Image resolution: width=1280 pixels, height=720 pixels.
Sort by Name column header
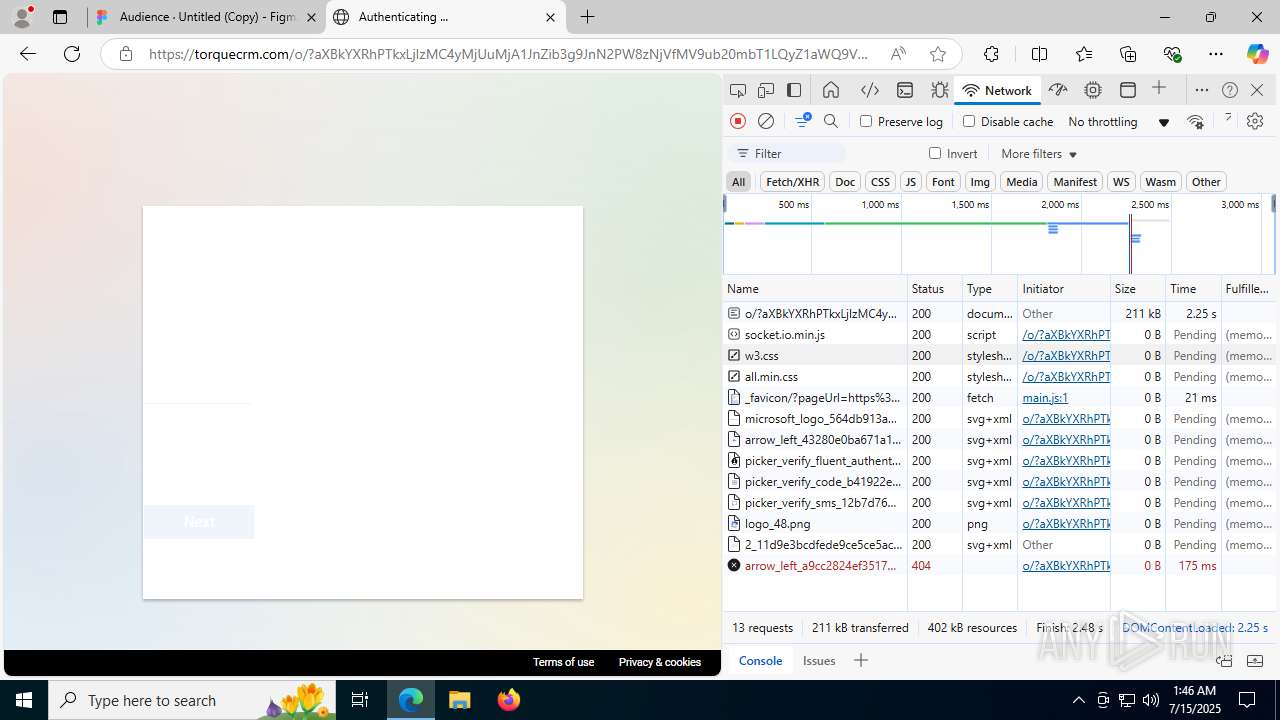[815, 288]
